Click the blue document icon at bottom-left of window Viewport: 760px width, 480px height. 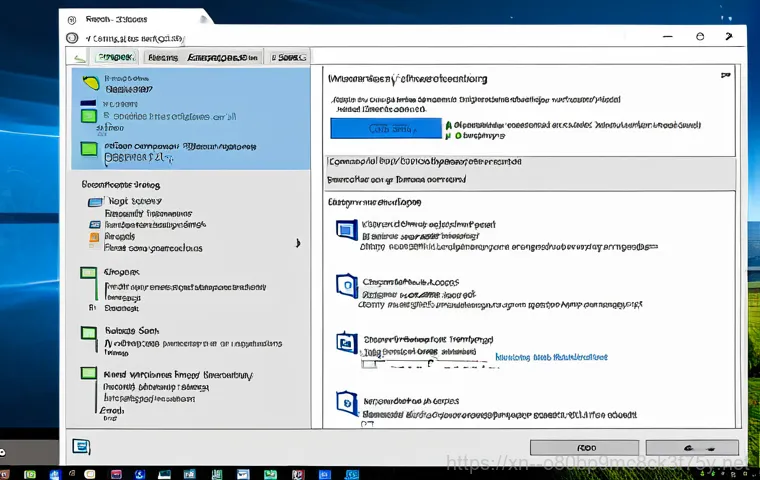82,446
